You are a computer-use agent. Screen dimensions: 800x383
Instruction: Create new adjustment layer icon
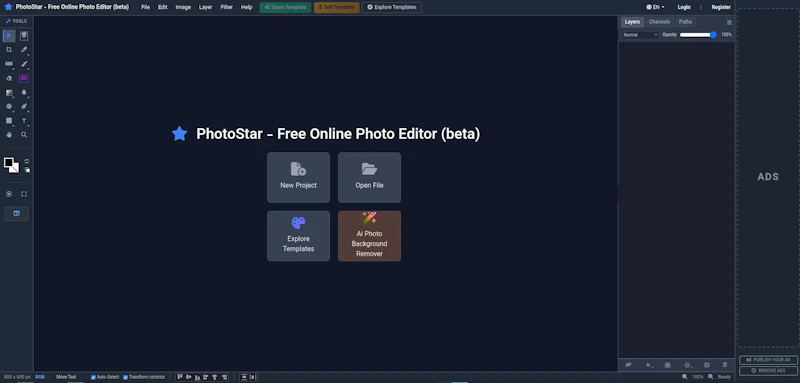click(687, 365)
